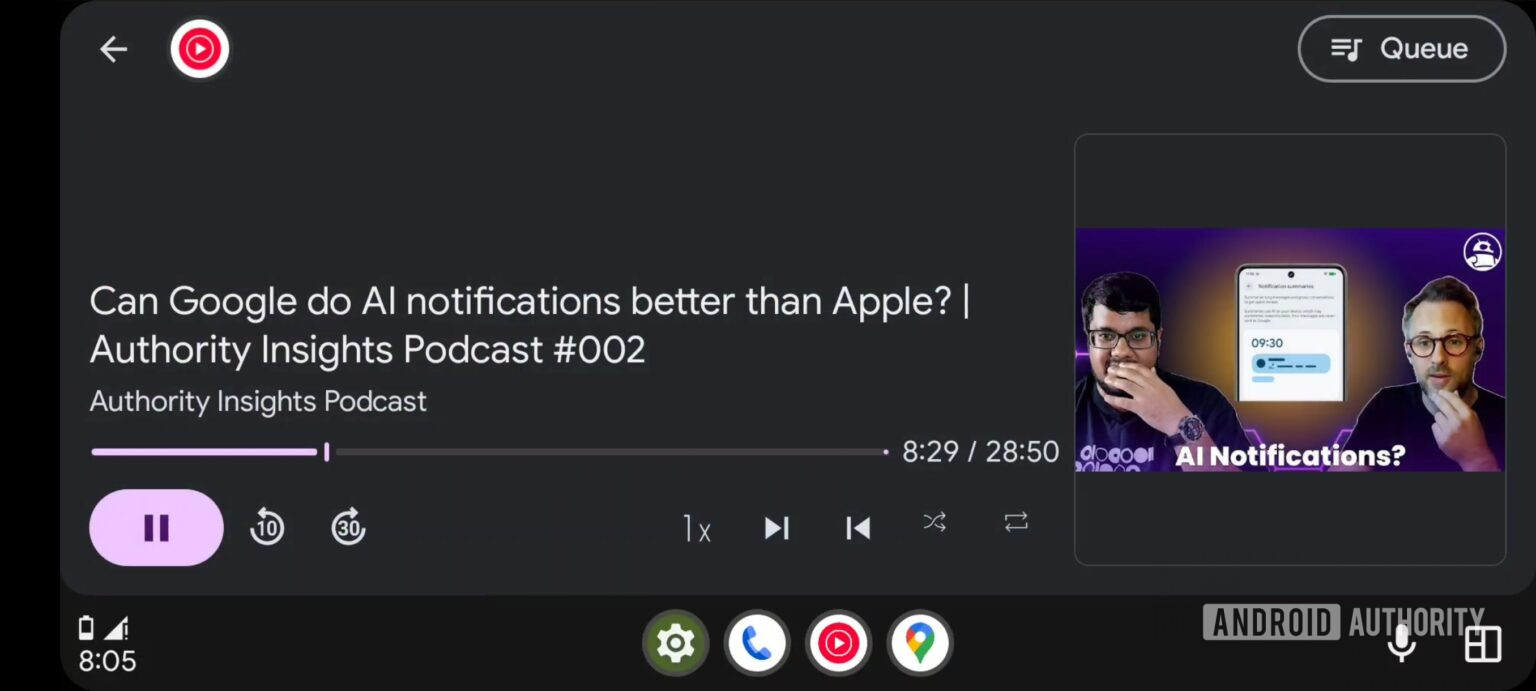Screen dimensions: 1536x691
Task: Open Android Auto settings gear
Action: pos(676,643)
